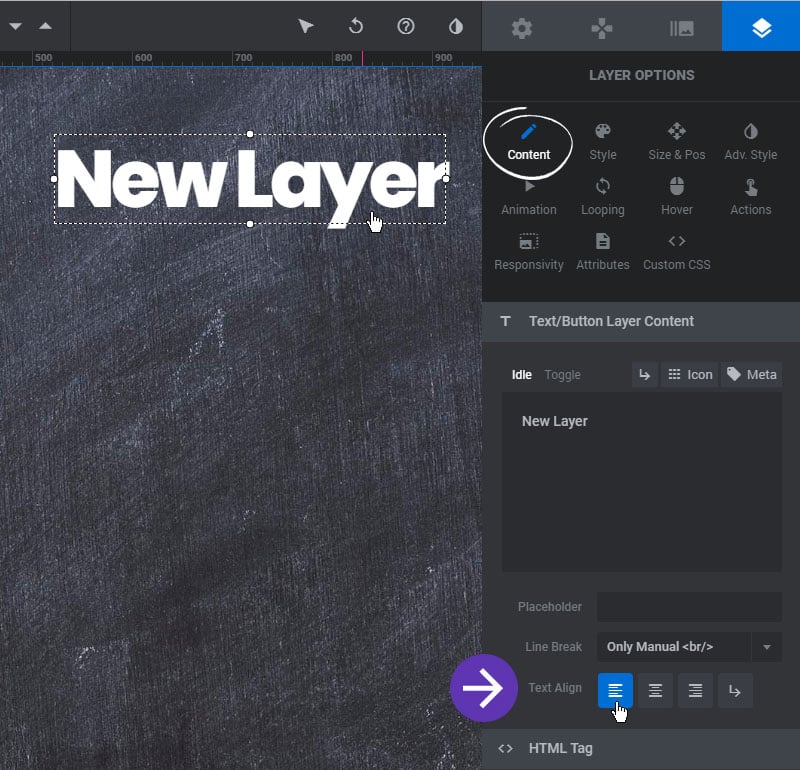This screenshot has width=800, height=770.
Task: Open the Content layer options
Action: pyautogui.click(x=529, y=143)
